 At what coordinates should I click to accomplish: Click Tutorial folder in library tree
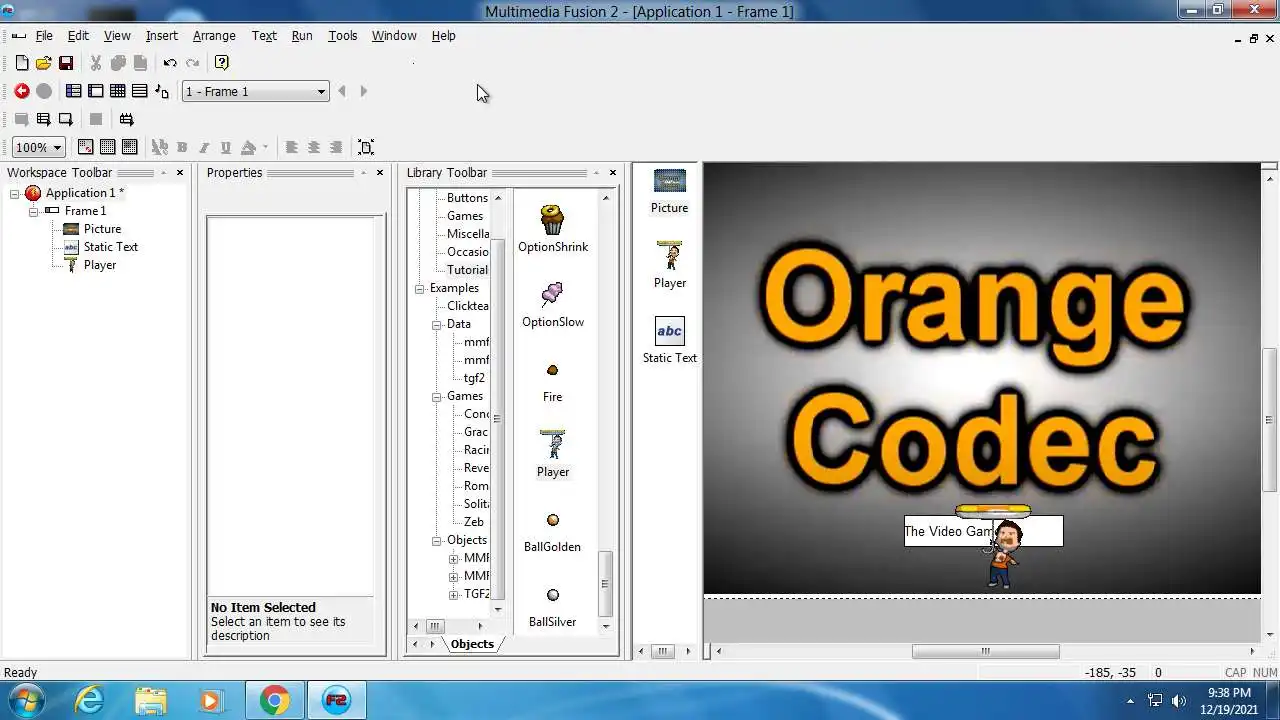coord(467,270)
